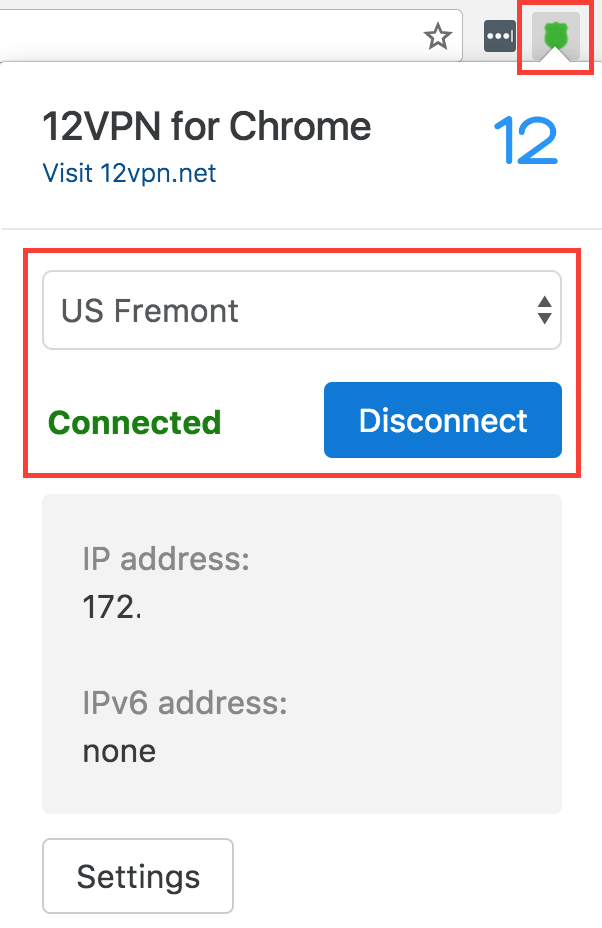Click the green Connected status text

coord(134,422)
